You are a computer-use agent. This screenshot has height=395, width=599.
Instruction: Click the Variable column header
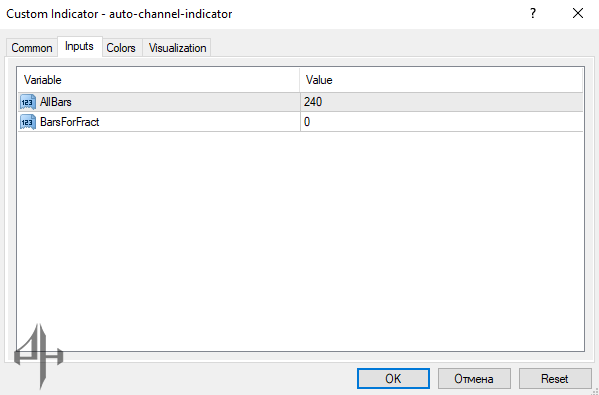159,80
